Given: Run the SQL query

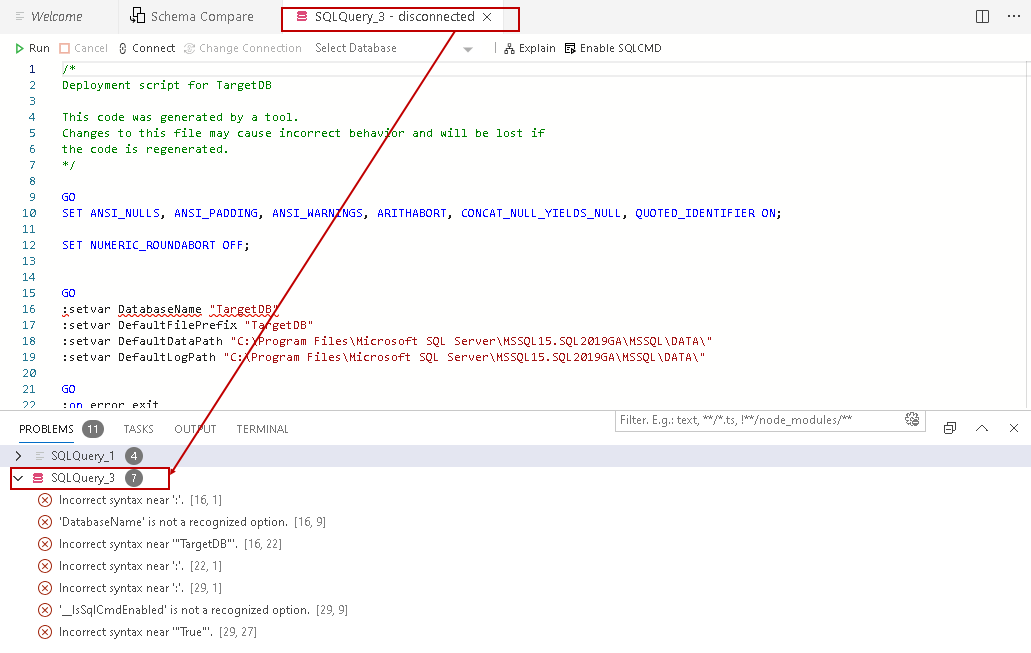Looking at the screenshot, I should [32, 48].
